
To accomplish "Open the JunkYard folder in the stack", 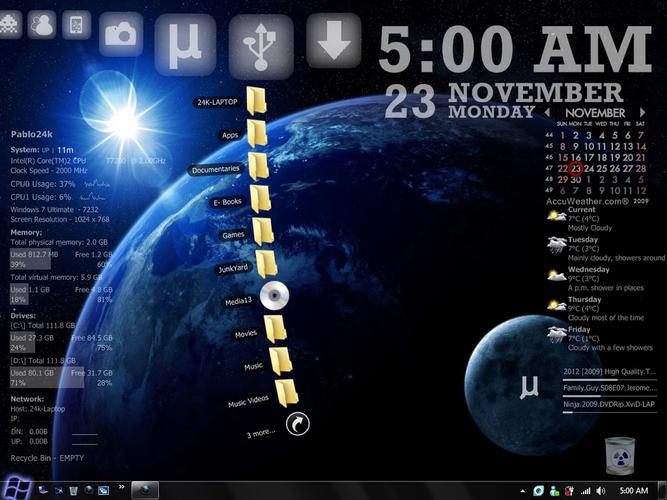I will pos(266,264).
